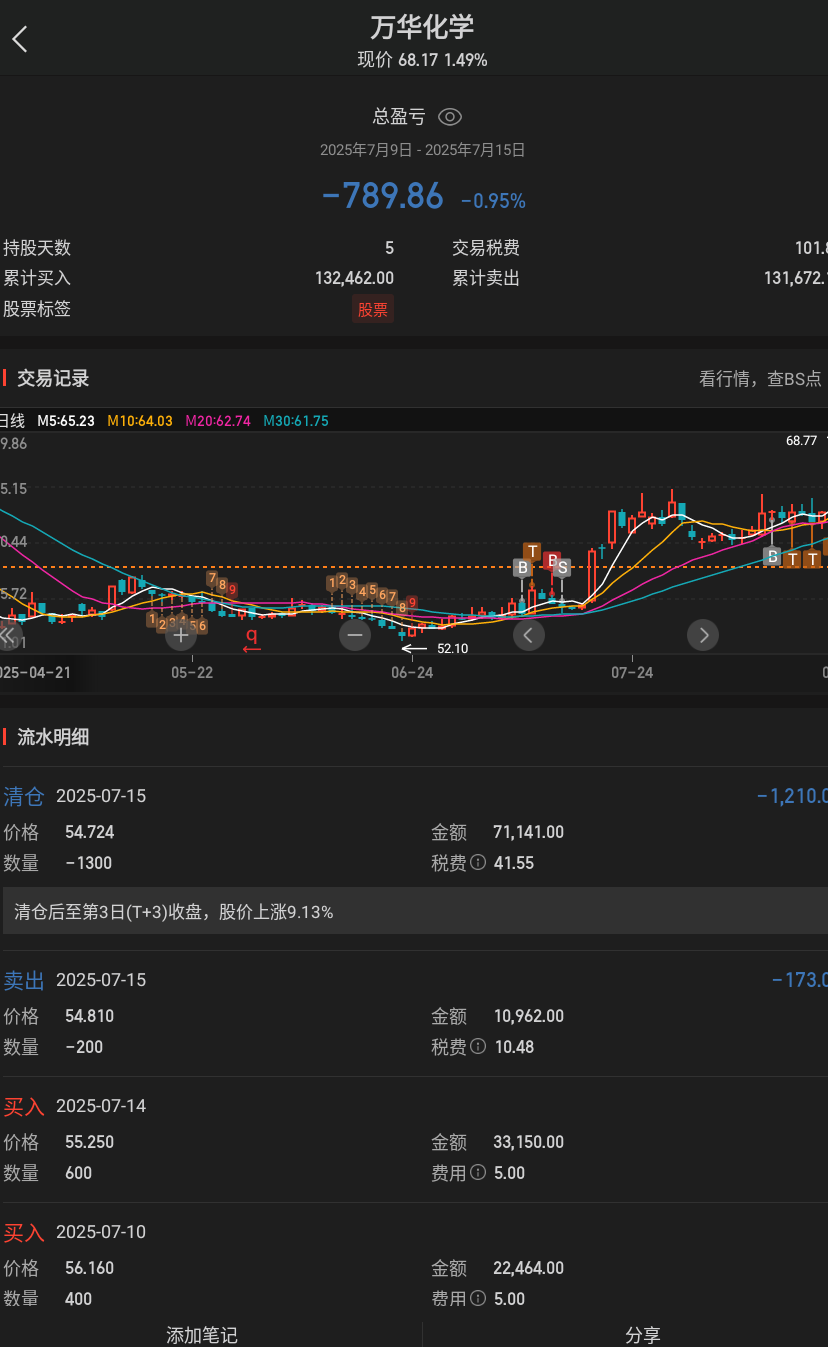Select the M10:64.03 moving average label
The image size is (828, 1347).
tap(140, 421)
